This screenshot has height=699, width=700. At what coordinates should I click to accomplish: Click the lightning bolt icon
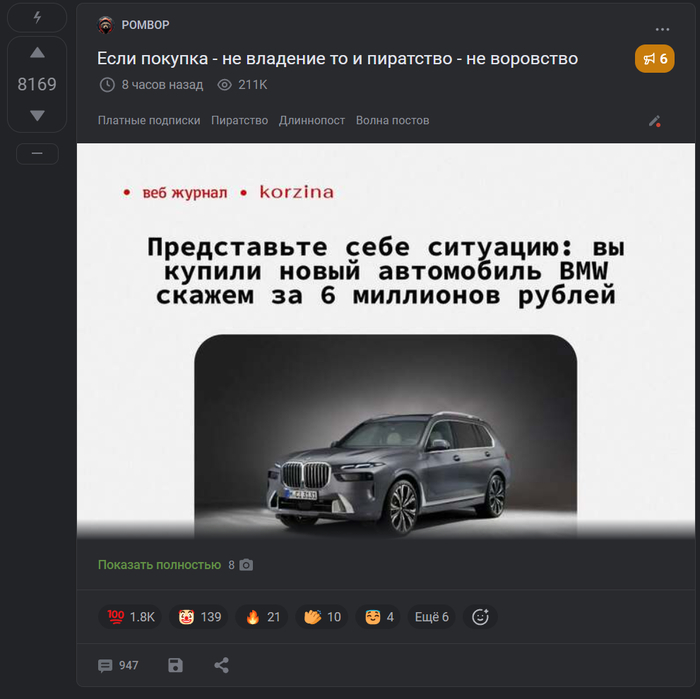coord(37,17)
